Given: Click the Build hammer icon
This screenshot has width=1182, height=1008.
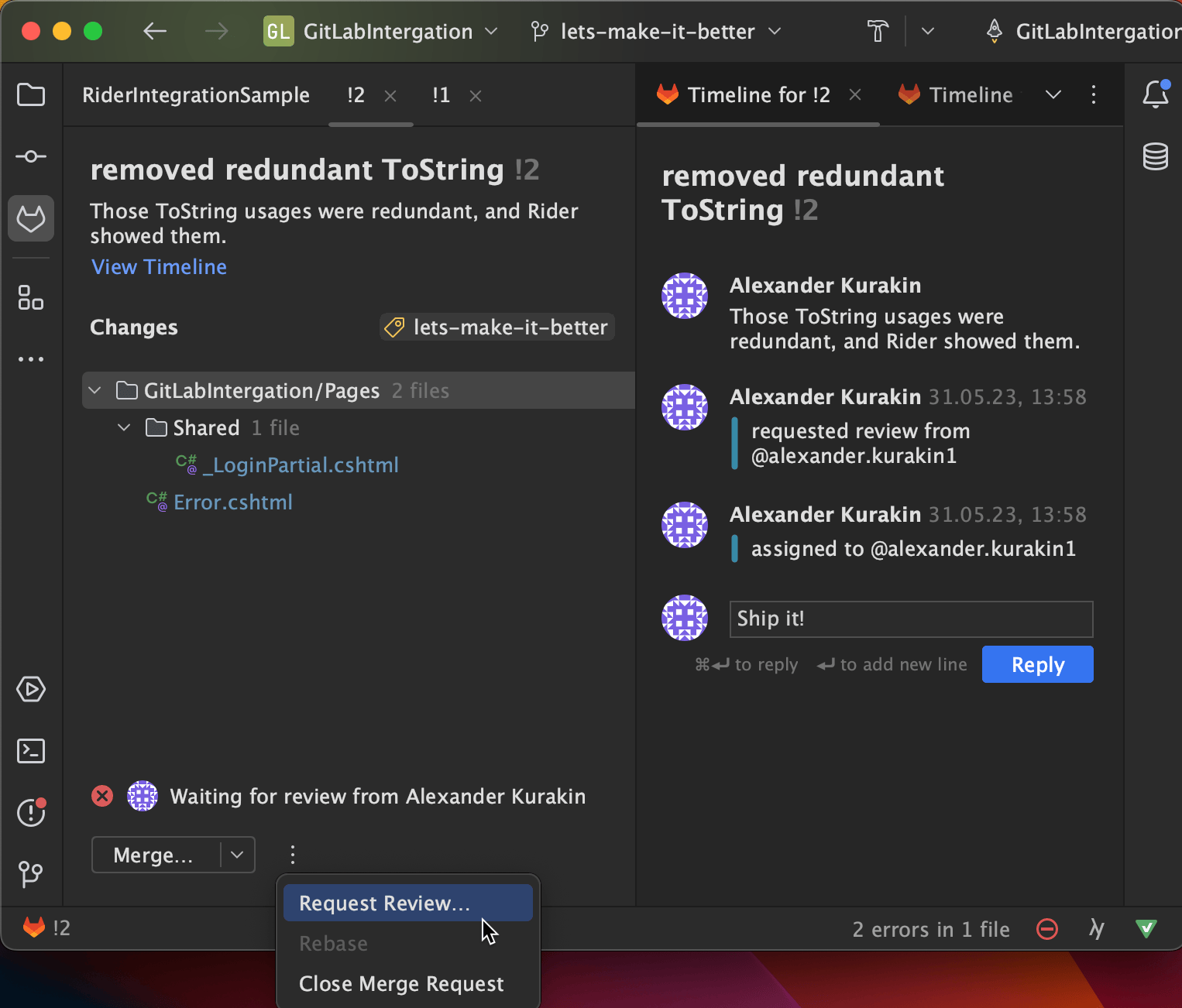Looking at the screenshot, I should point(878,32).
